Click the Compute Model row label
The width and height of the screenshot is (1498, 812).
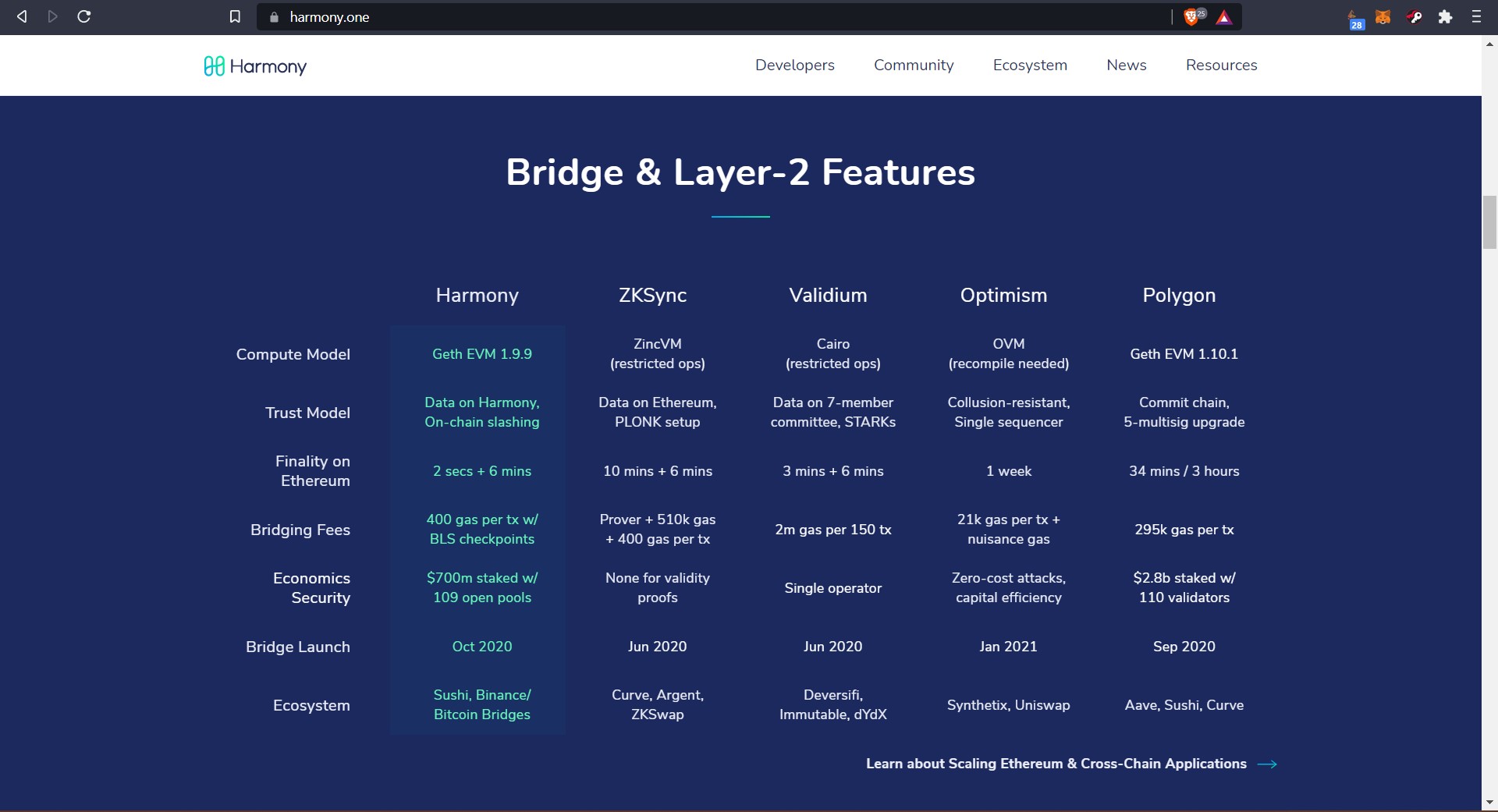coord(293,354)
